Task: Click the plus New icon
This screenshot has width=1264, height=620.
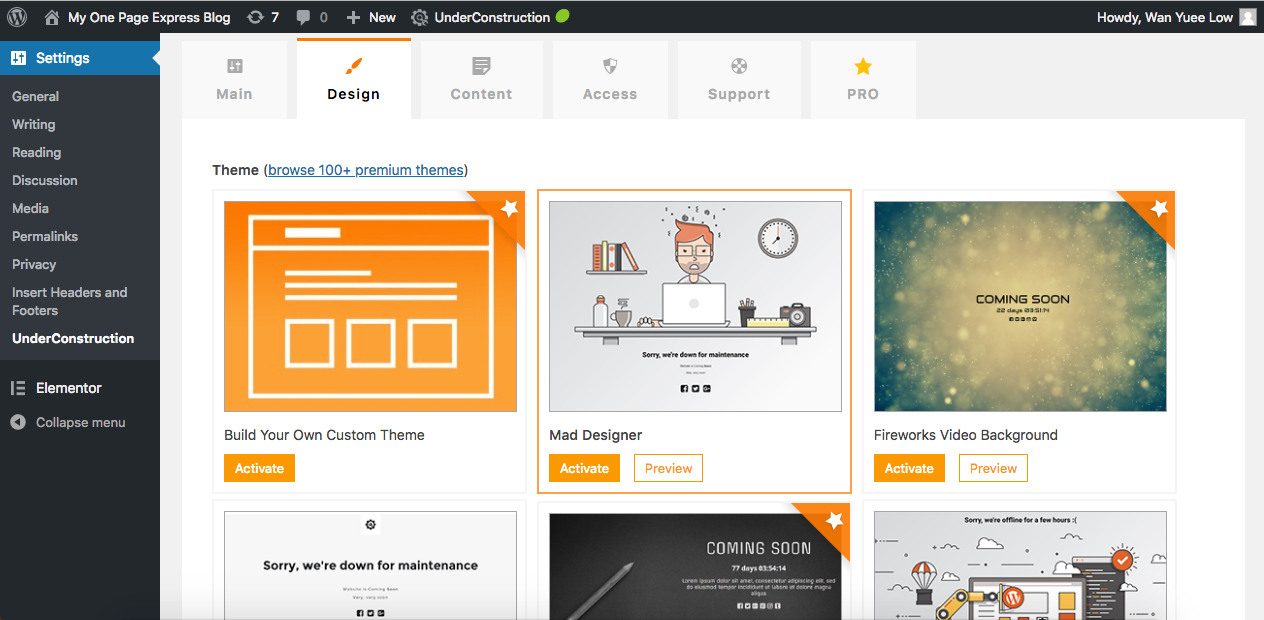Action: [x=353, y=17]
